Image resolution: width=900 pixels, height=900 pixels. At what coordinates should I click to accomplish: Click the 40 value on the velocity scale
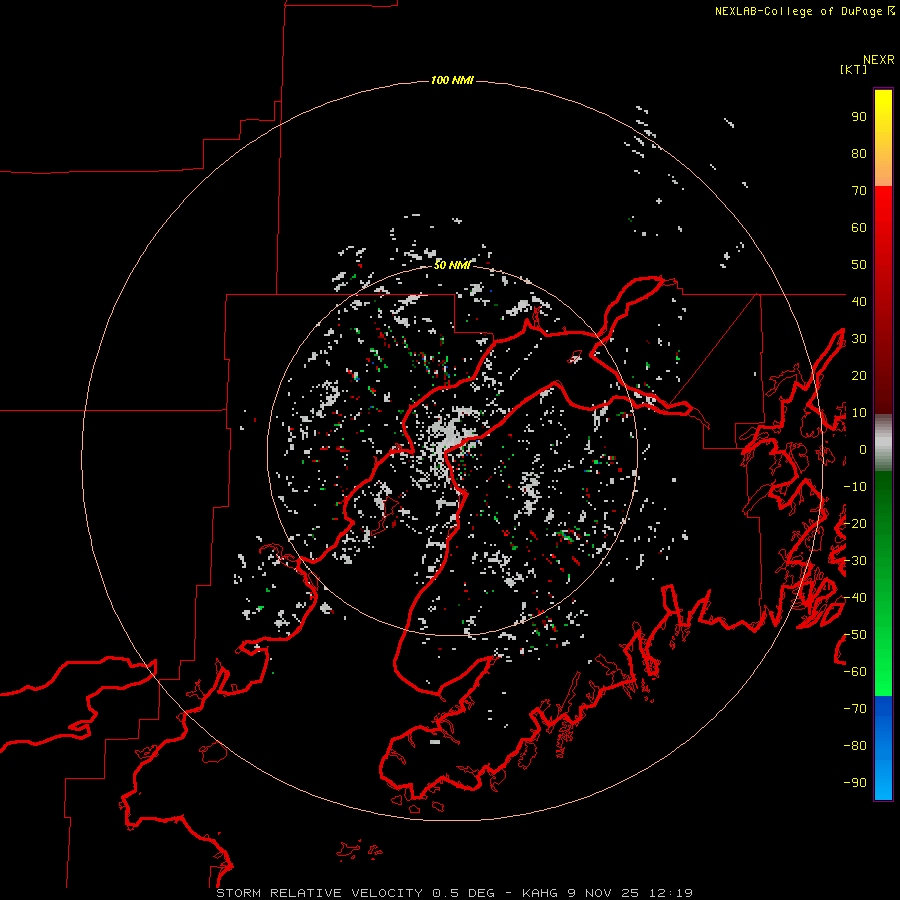(859, 302)
